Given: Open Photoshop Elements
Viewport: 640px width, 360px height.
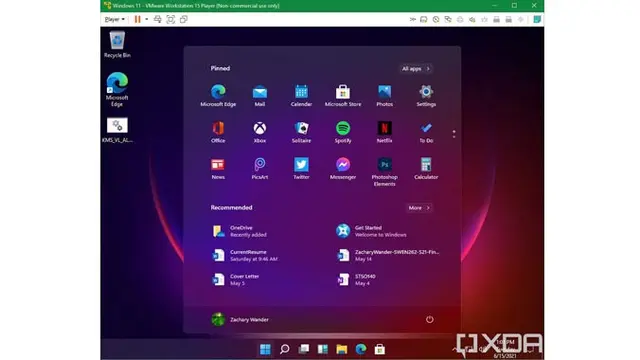Looking at the screenshot, I should coord(384,171).
